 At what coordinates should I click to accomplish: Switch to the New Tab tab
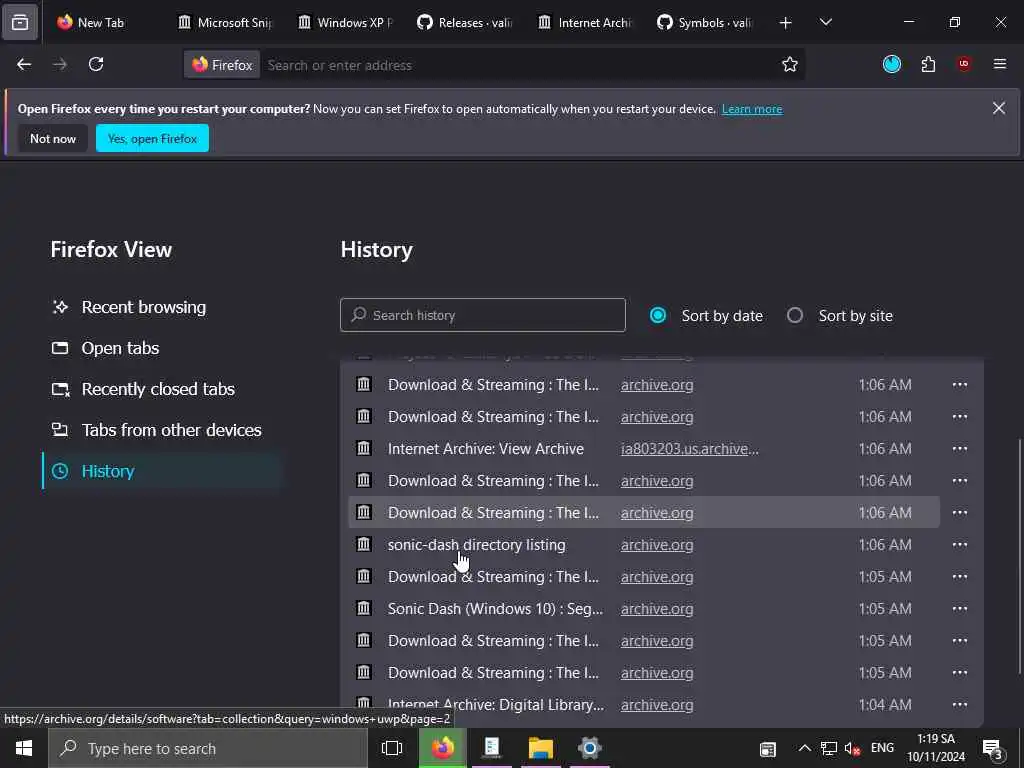(x=101, y=23)
